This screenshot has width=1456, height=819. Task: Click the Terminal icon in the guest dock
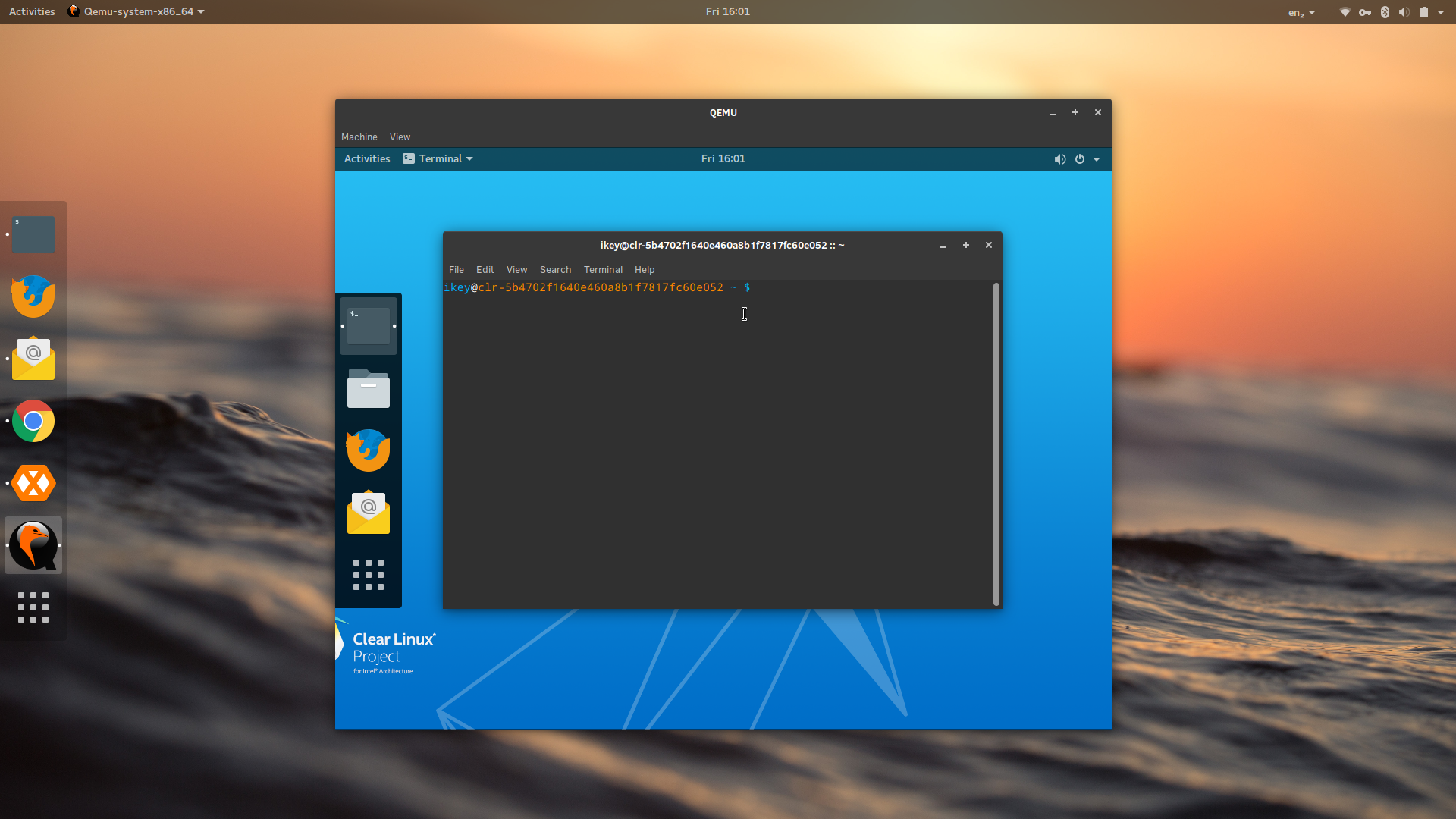369,326
